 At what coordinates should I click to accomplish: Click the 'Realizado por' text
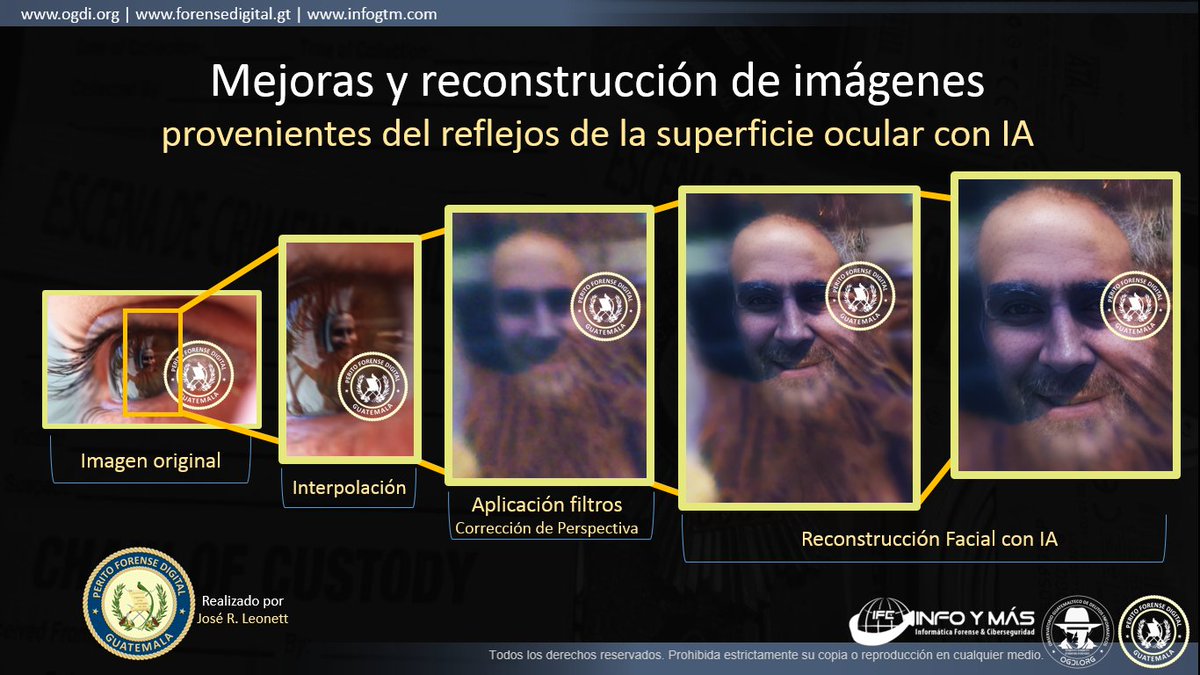click(242, 602)
